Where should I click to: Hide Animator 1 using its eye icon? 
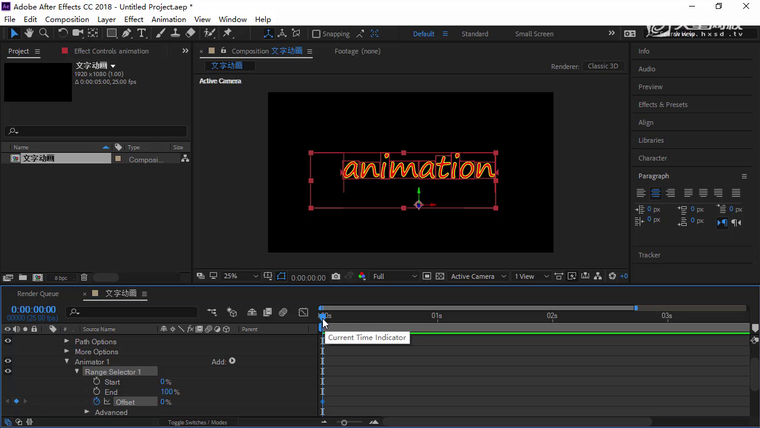coord(8,361)
